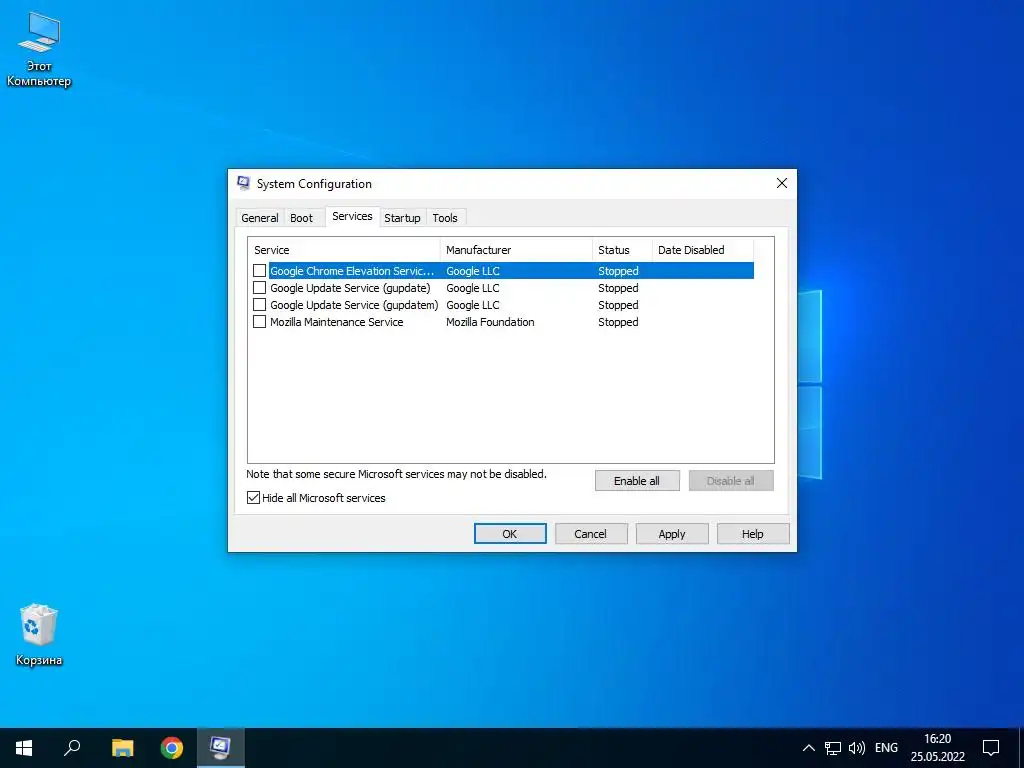The image size is (1024, 768).
Task: Switch to the General tab
Action: (x=260, y=218)
